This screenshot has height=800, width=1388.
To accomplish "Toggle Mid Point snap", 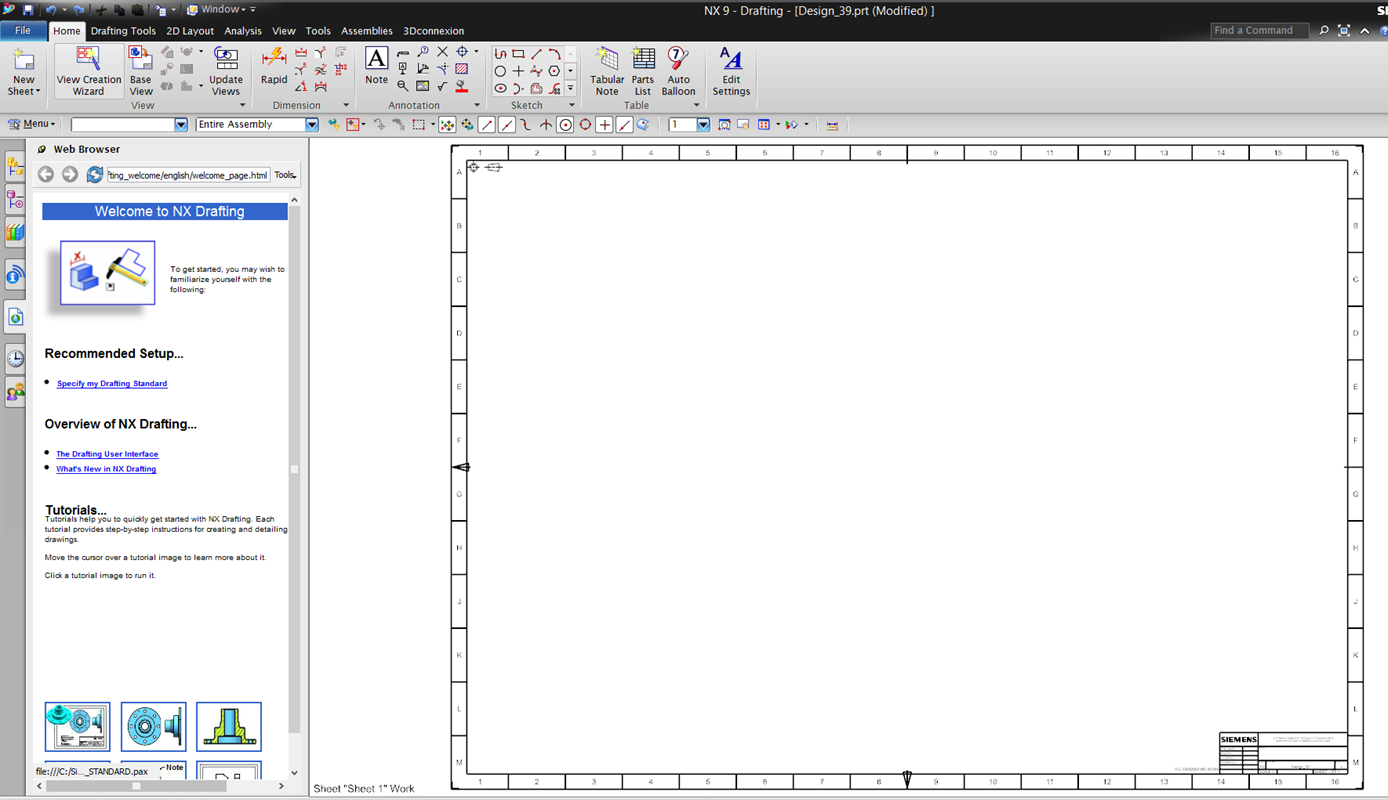I will pos(507,125).
